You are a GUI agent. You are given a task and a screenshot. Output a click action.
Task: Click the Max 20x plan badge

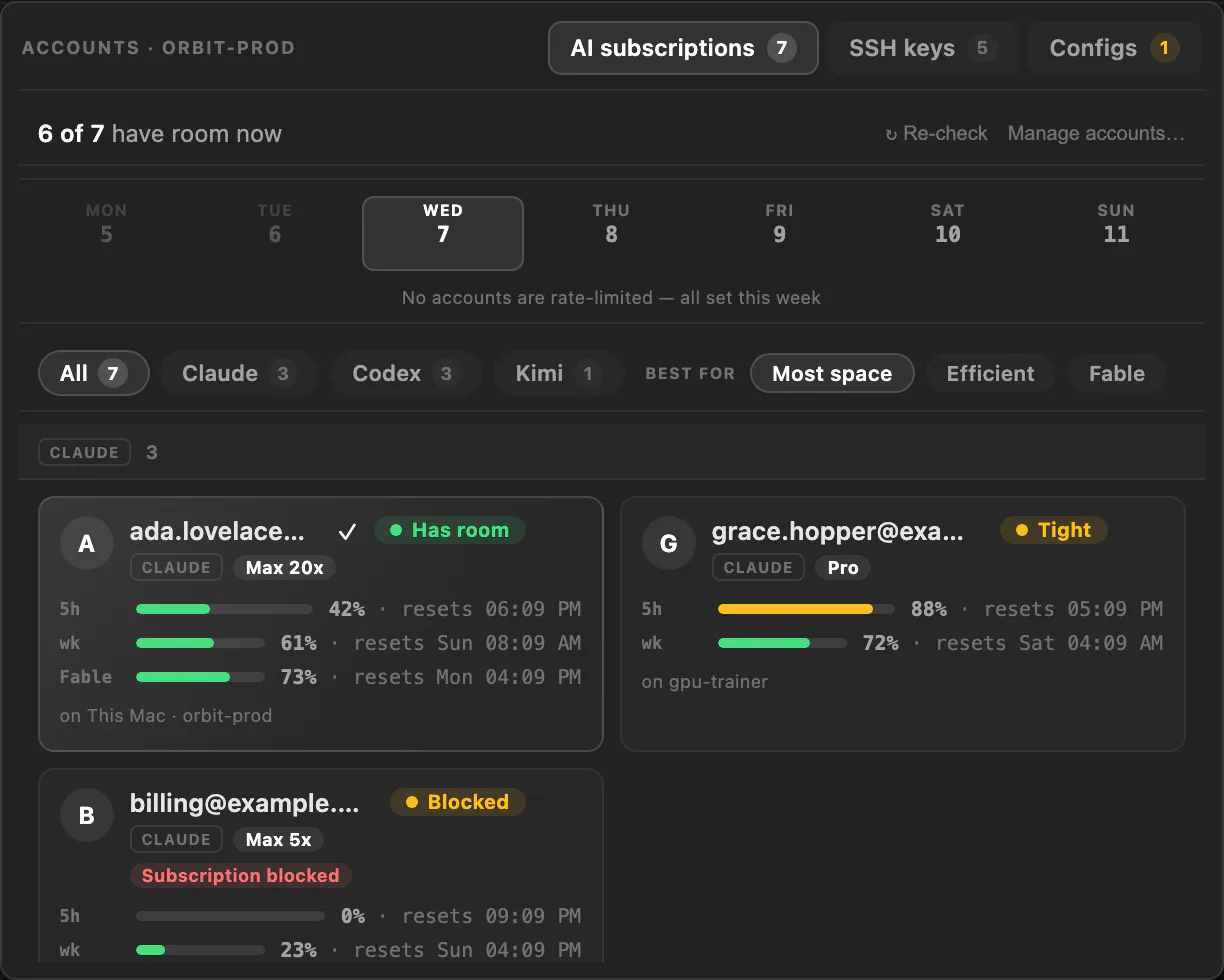[x=285, y=567]
